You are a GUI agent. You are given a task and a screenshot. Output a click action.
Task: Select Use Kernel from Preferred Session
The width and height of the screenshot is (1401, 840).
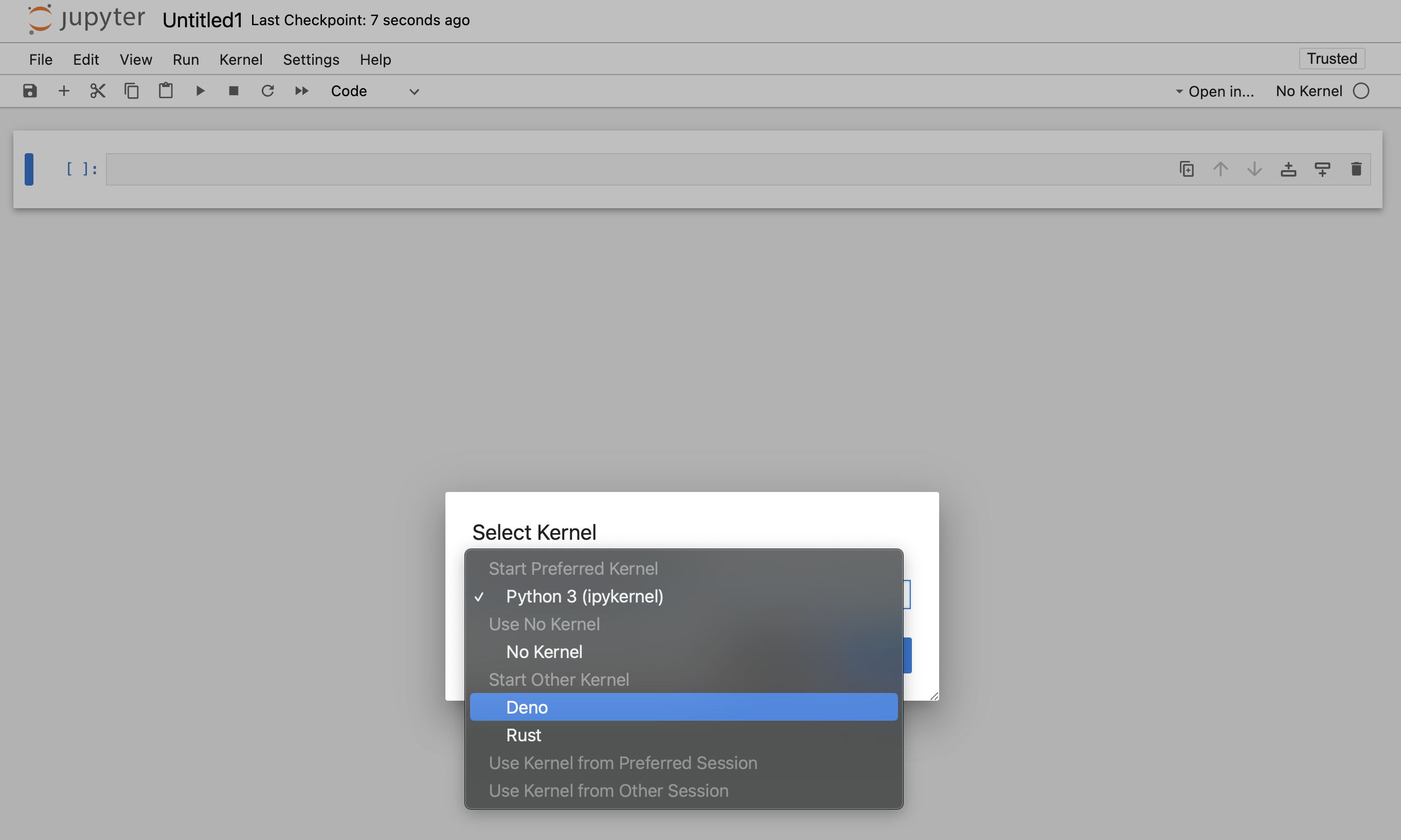(623, 762)
